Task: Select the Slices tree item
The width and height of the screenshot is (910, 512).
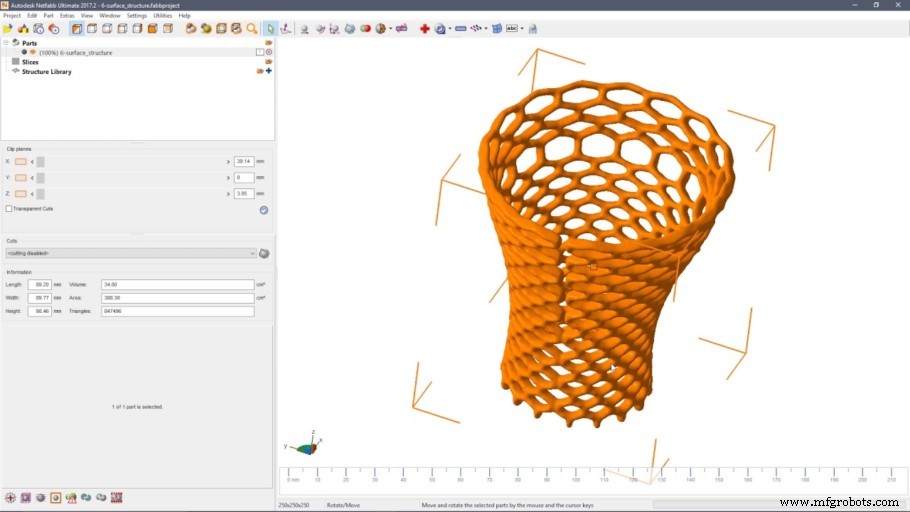Action: 30,62
